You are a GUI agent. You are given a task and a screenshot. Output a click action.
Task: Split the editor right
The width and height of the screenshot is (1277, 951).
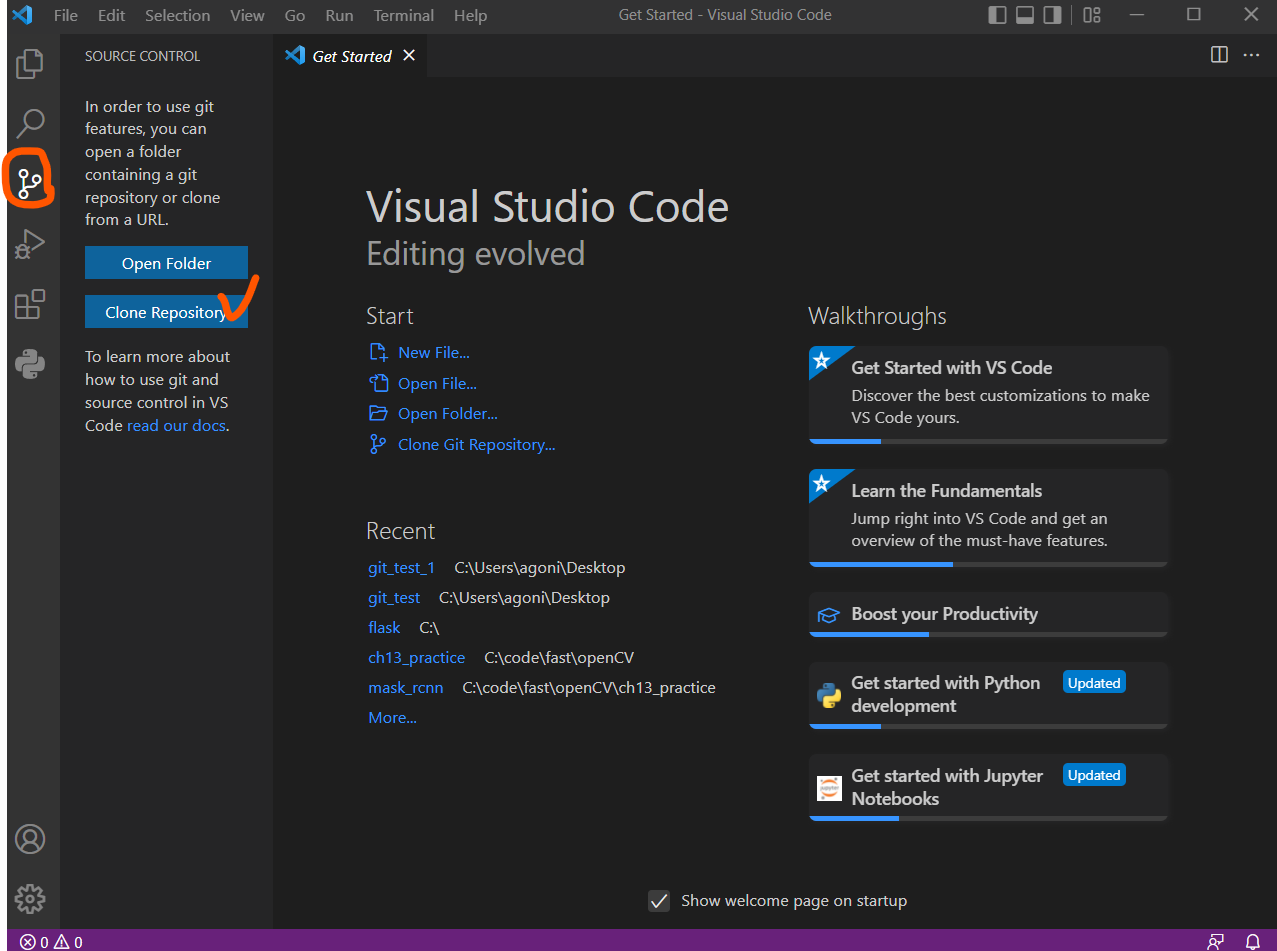pos(1219,55)
